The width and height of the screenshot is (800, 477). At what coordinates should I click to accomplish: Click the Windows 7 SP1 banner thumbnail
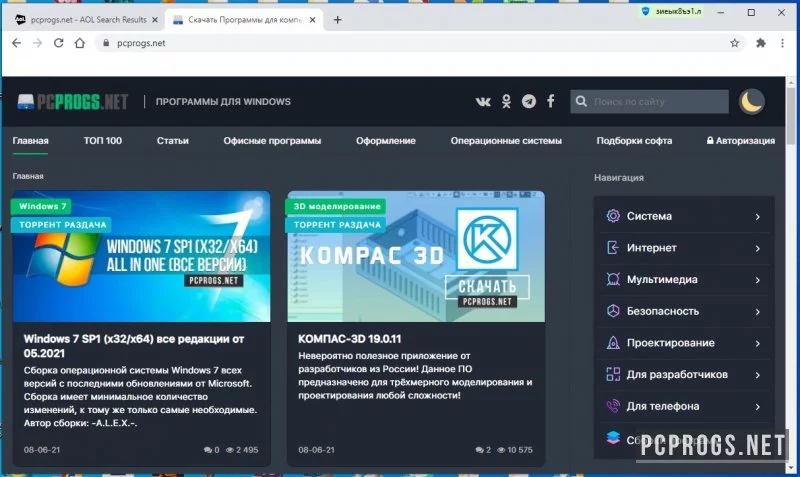141,256
